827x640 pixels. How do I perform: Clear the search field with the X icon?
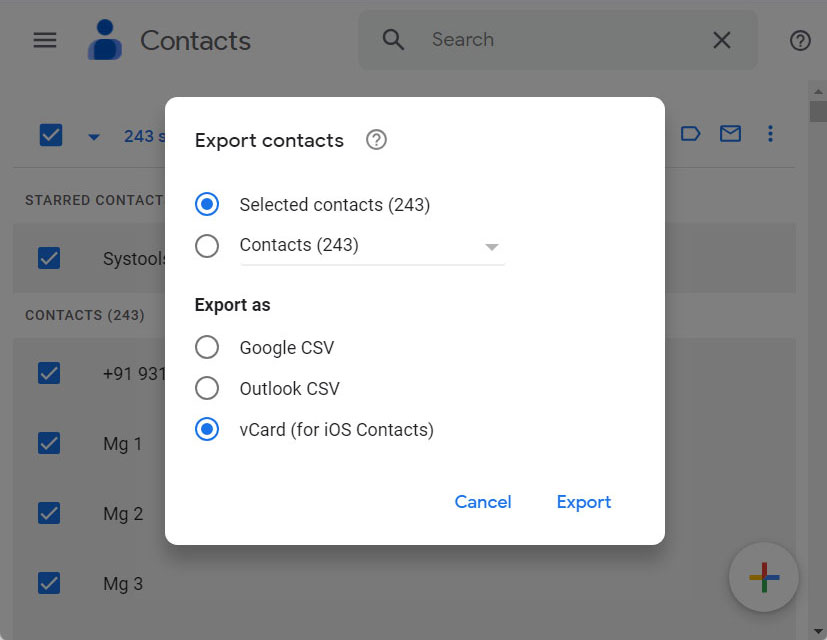tap(722, 40)
